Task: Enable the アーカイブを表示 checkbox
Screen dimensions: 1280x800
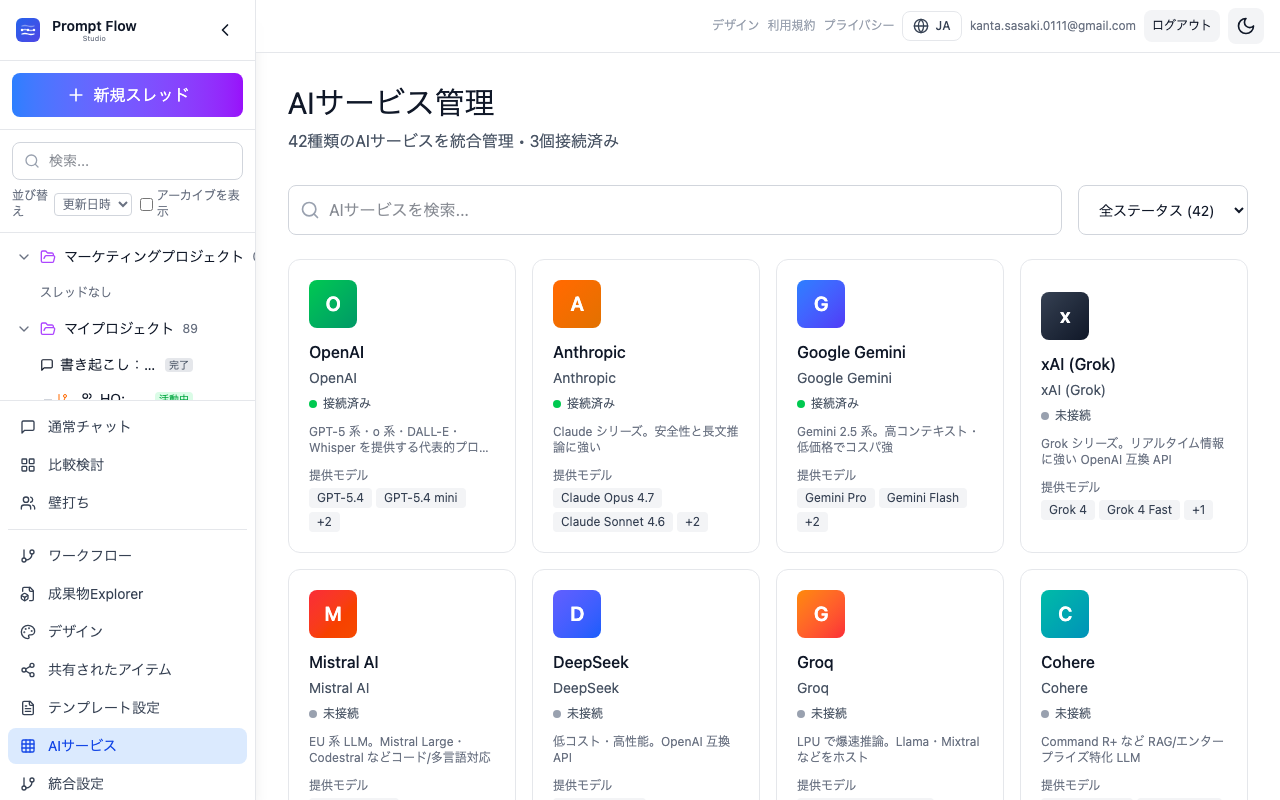Action: tap(146, 204)
